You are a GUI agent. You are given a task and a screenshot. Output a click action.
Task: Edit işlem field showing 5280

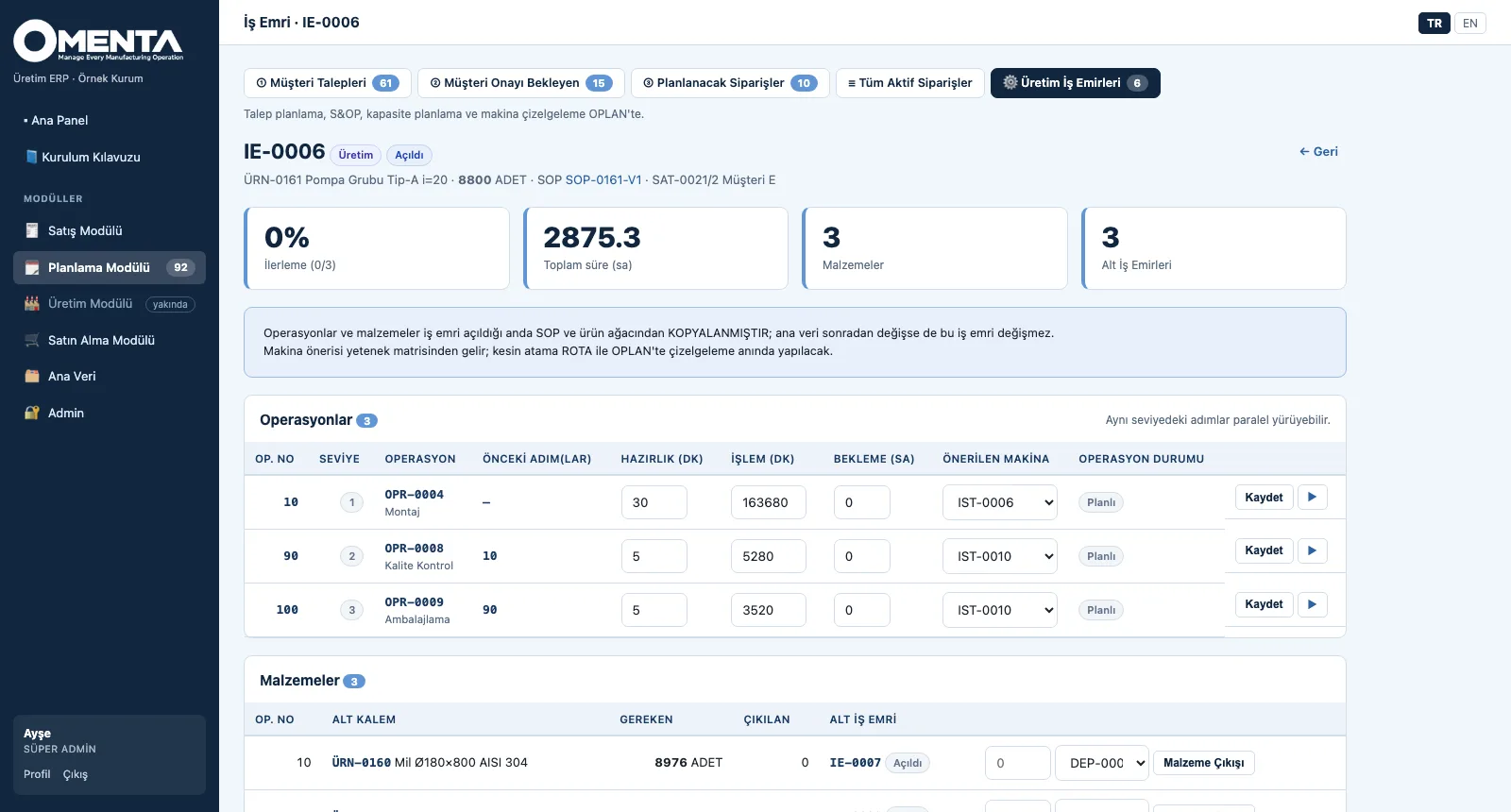click(x=769, y=556)
